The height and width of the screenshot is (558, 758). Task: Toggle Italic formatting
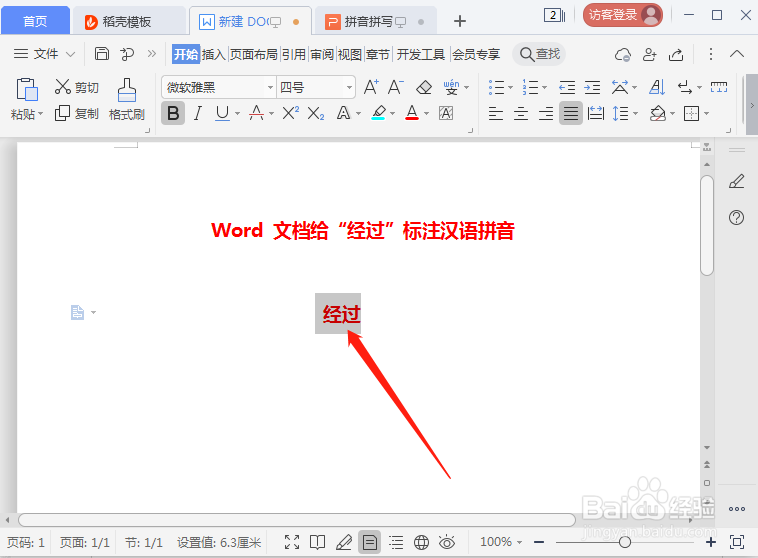pyautogui.click(x=197, y=114)
